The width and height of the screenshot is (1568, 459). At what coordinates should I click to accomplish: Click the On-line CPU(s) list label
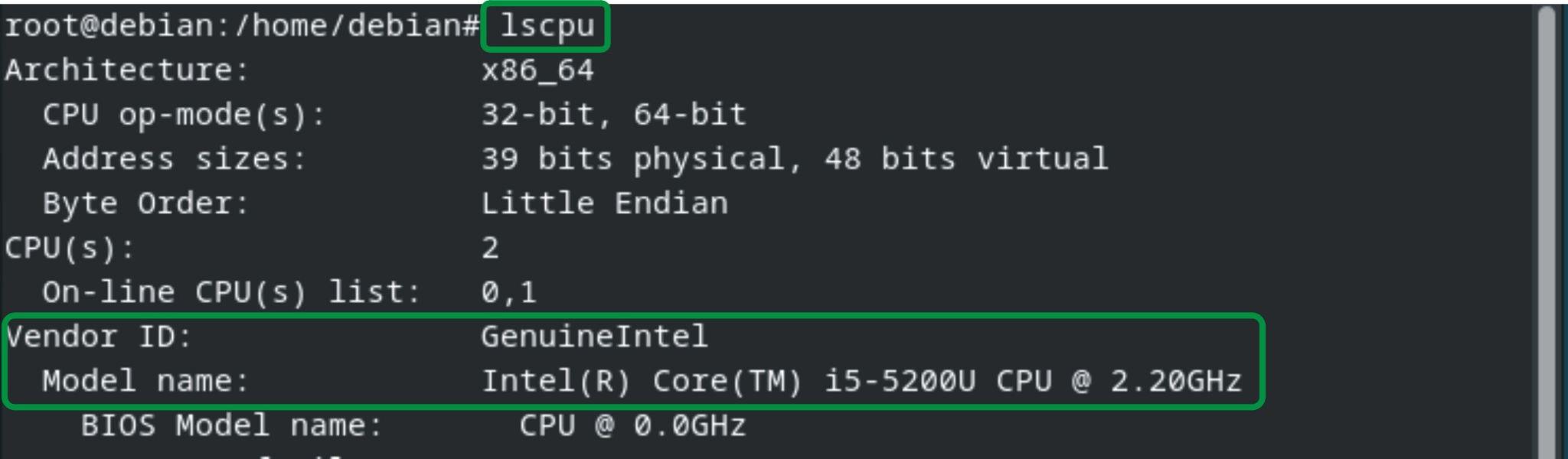(232, 292)
